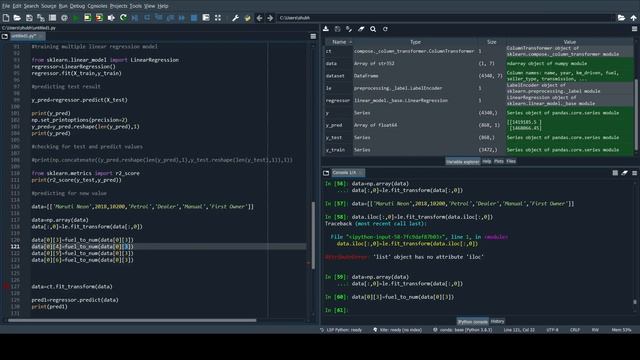This screenshot has height=360, width=640.
Task: Create a new file with the toolbar icon
Action: (x=6, y=18)
